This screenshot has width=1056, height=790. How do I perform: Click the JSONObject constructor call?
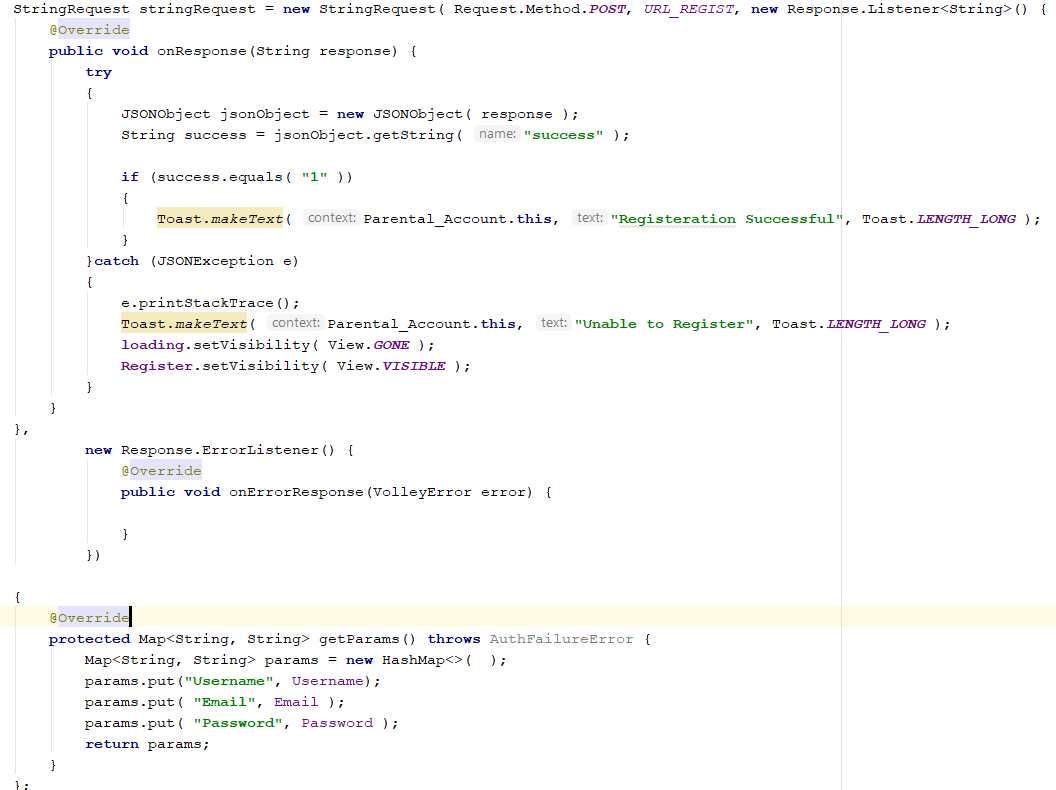click(x=417, y=113)
